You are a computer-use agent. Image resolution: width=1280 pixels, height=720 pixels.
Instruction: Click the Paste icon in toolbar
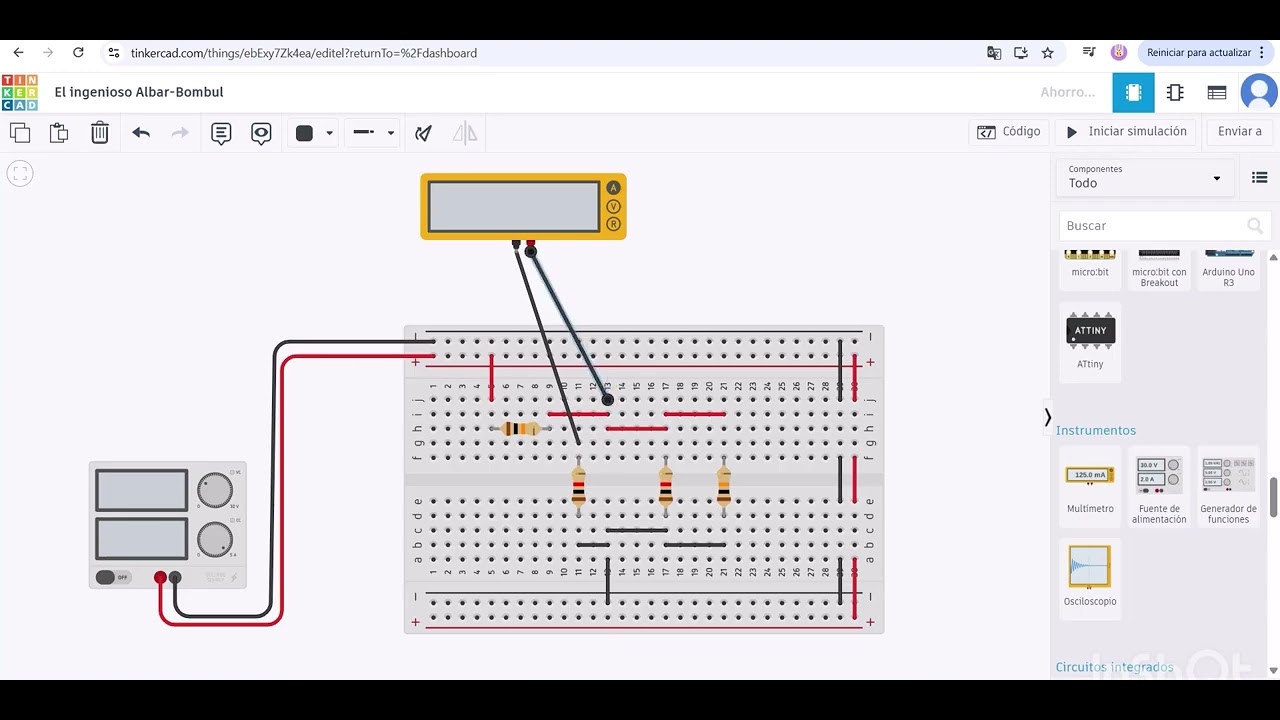click(59, 132)
